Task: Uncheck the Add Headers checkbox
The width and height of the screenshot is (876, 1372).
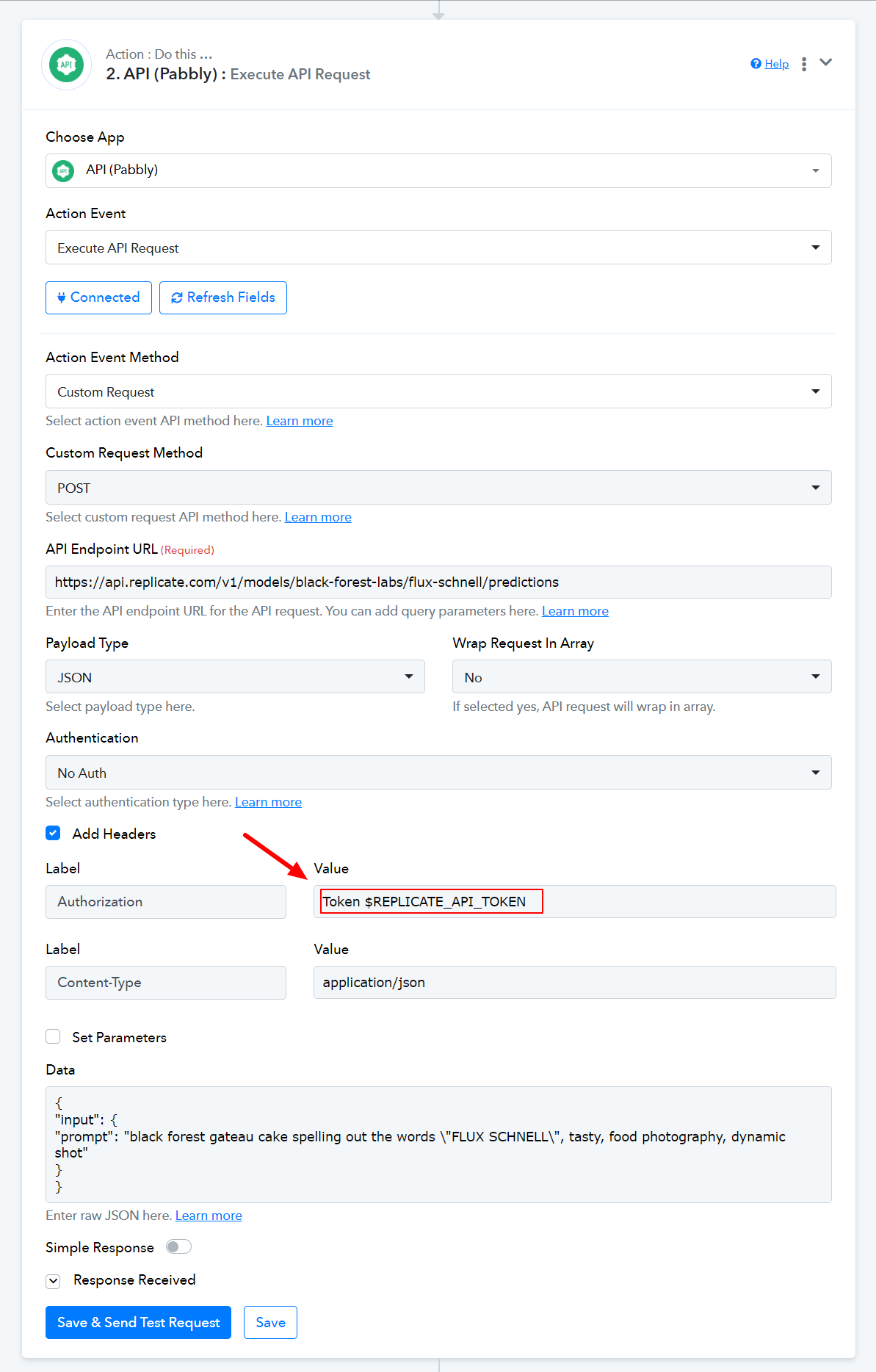Action: [53, 833]
